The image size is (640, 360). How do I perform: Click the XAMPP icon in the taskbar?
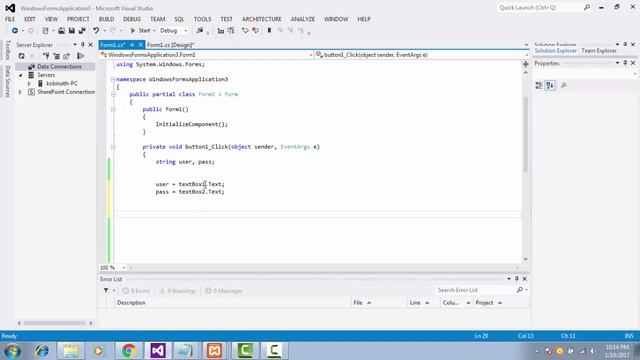(215, 351)
